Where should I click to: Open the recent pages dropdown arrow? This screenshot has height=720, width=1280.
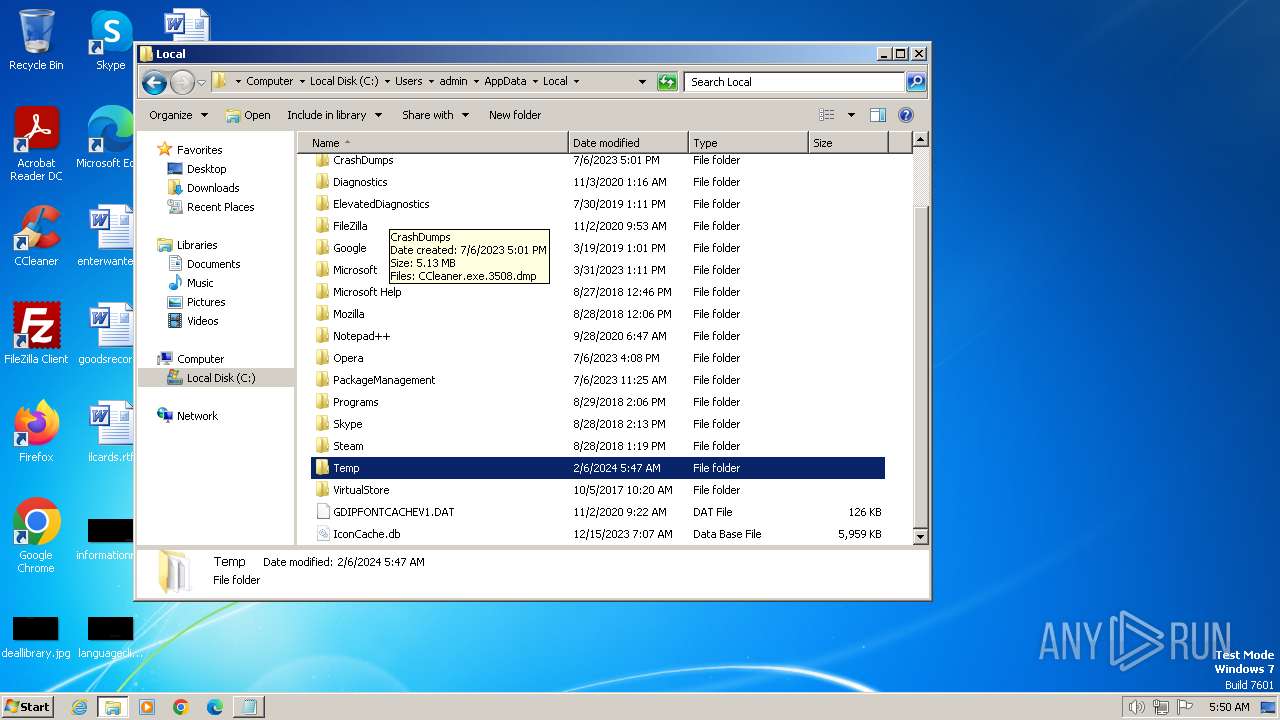pyautogui.click(x=201, y=82)
